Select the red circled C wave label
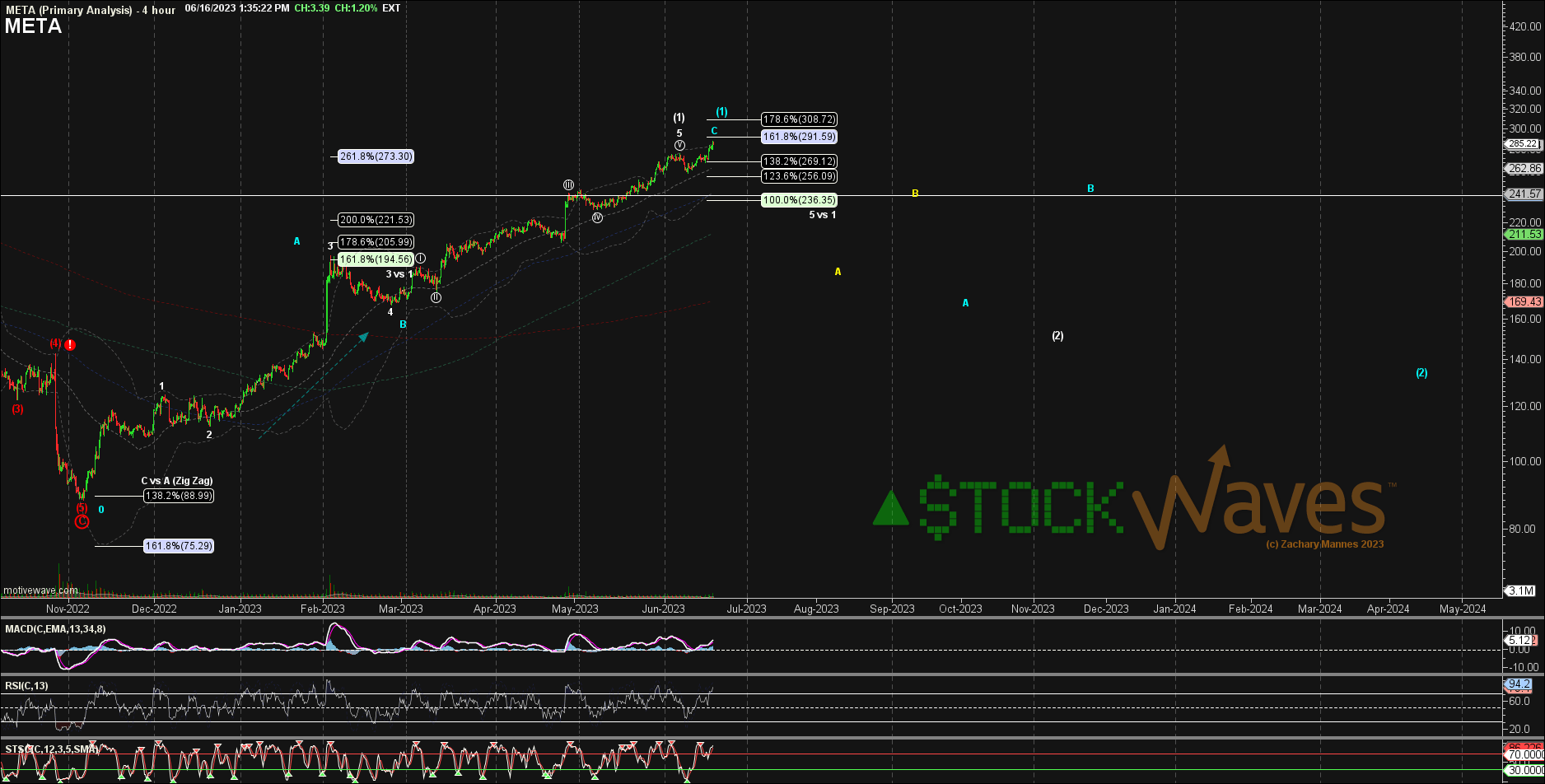 [82, 521]
